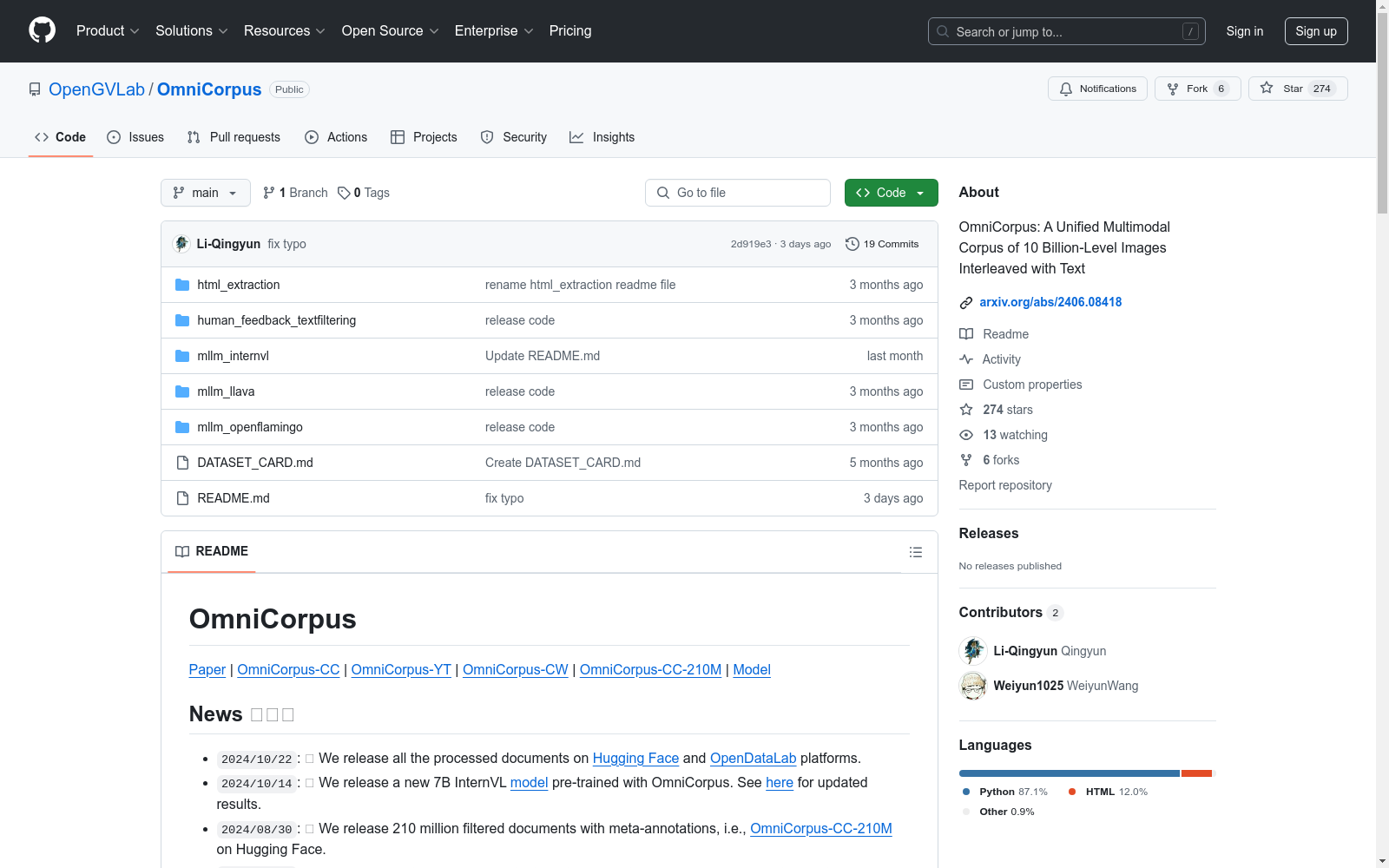Click the Star icon
This screenshot has width=1389, height=868.
click(1267, 88)
